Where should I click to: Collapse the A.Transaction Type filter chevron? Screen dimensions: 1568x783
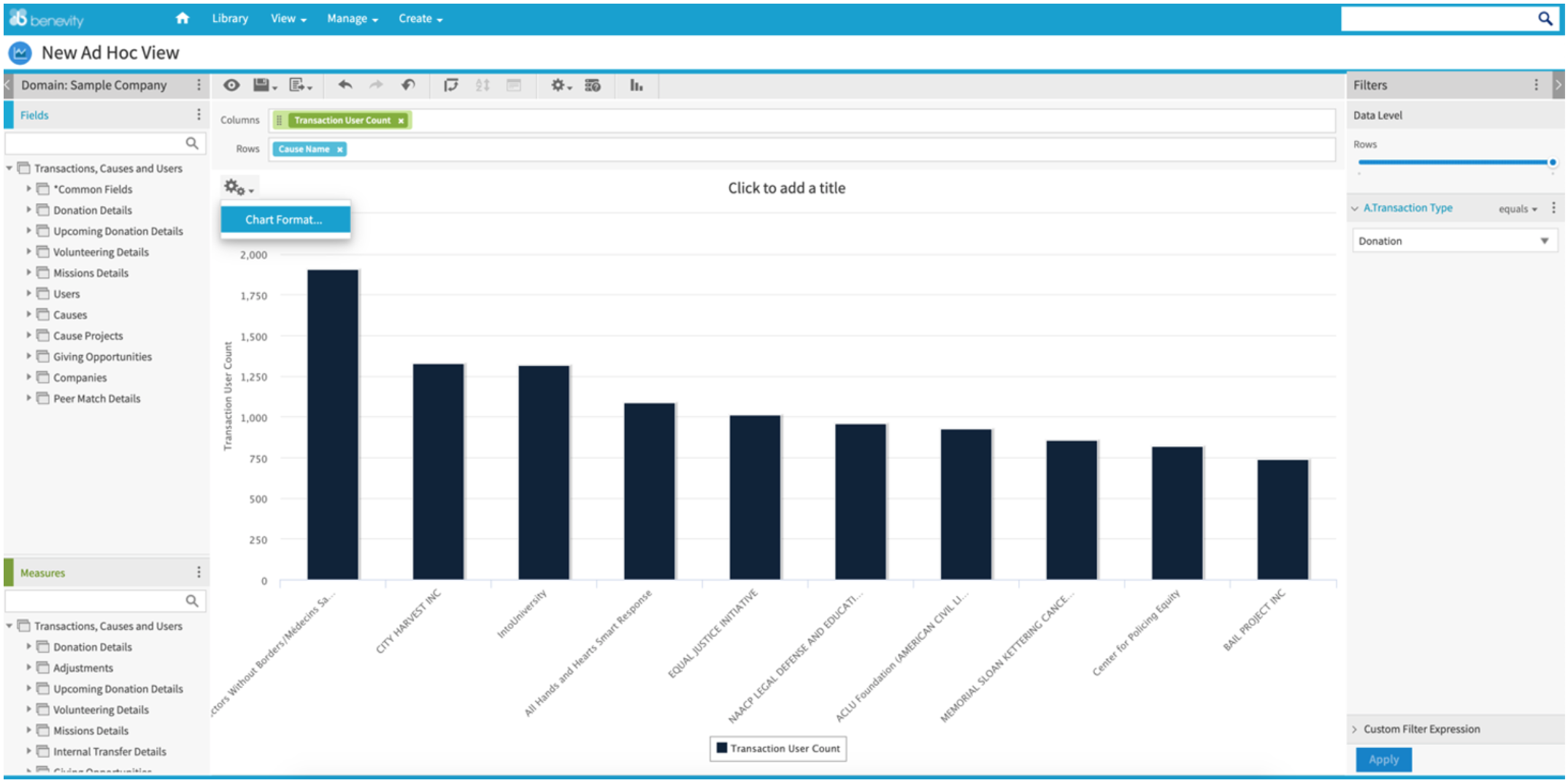(1355, 208)
